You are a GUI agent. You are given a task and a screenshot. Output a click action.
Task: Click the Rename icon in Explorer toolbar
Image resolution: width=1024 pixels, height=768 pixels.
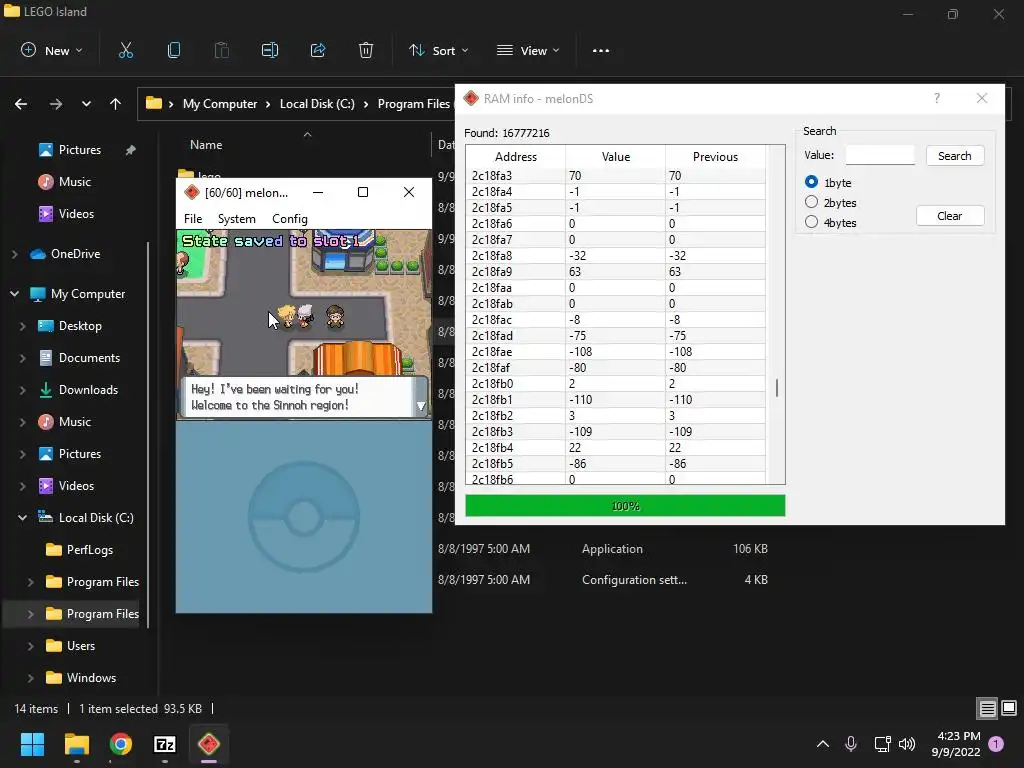(x=270, y=50)
